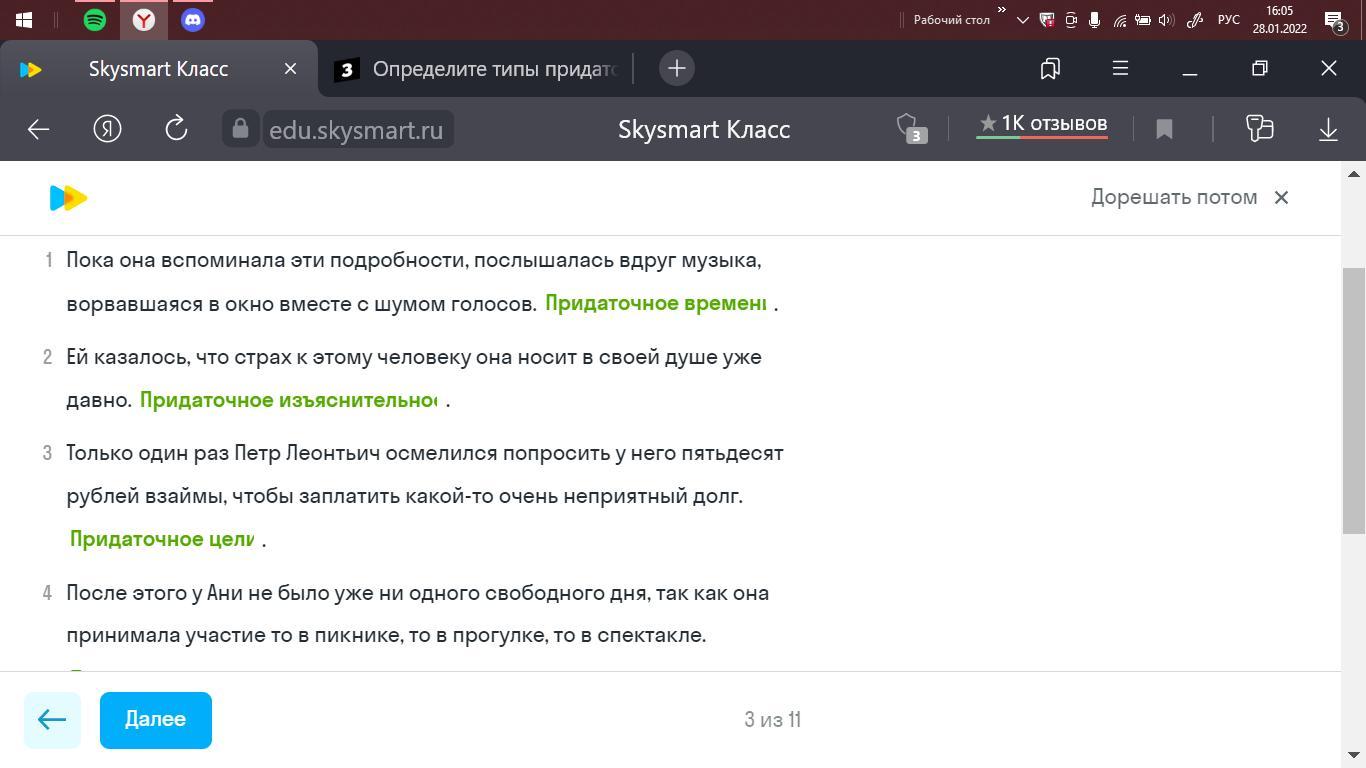Open the "Придаточное цели" answer dropdown
The width and height of the screenshot is (1366, 768).
(162, 539)
